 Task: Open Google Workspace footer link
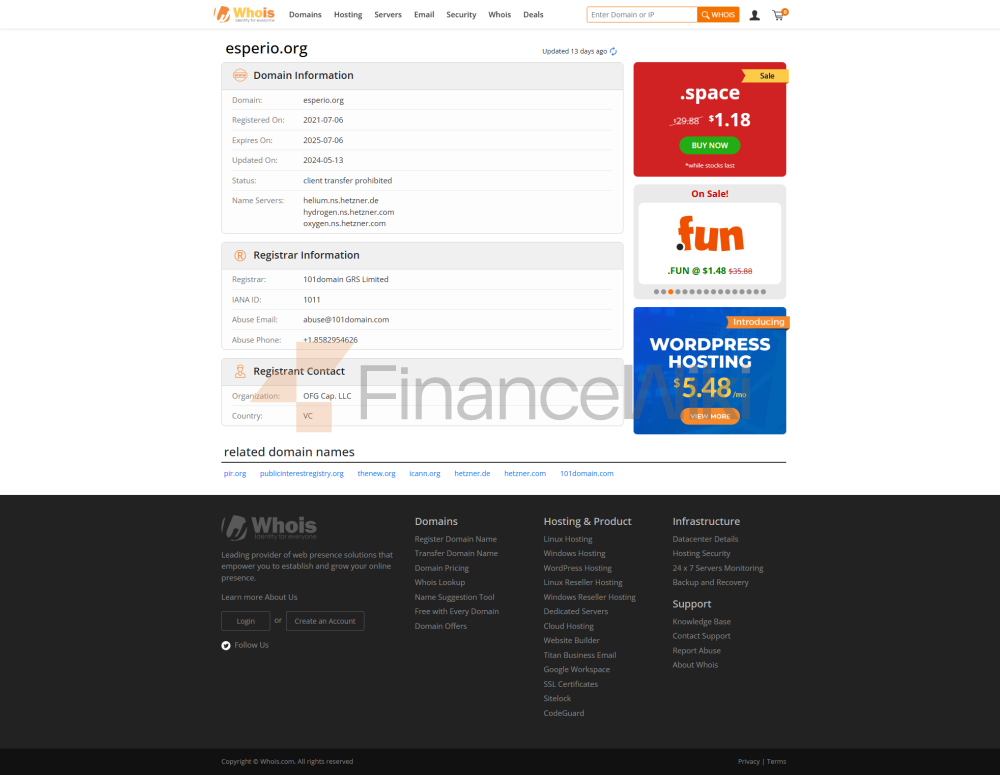pos(577,669)
